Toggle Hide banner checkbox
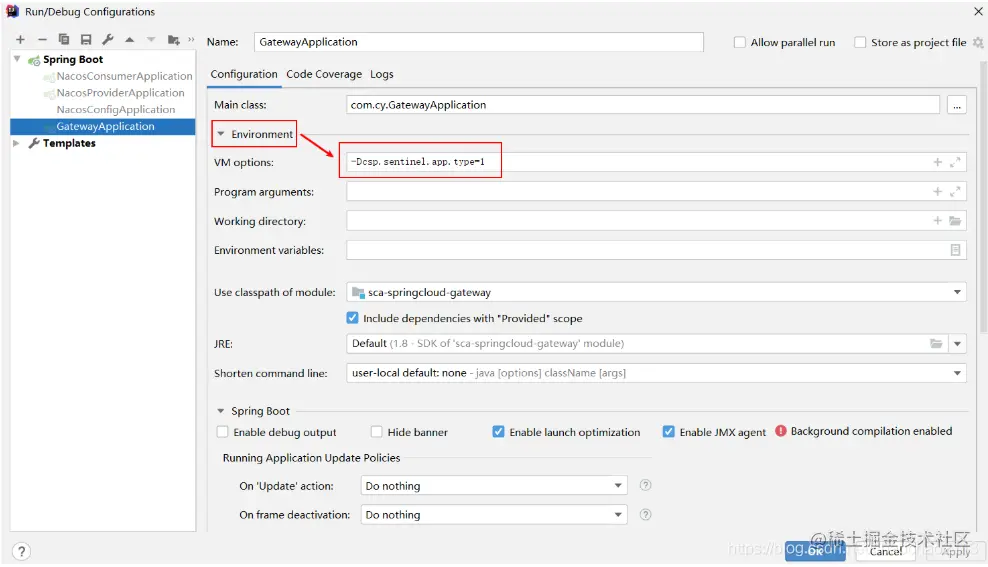 pyautogui.click(x=377, y=432)
